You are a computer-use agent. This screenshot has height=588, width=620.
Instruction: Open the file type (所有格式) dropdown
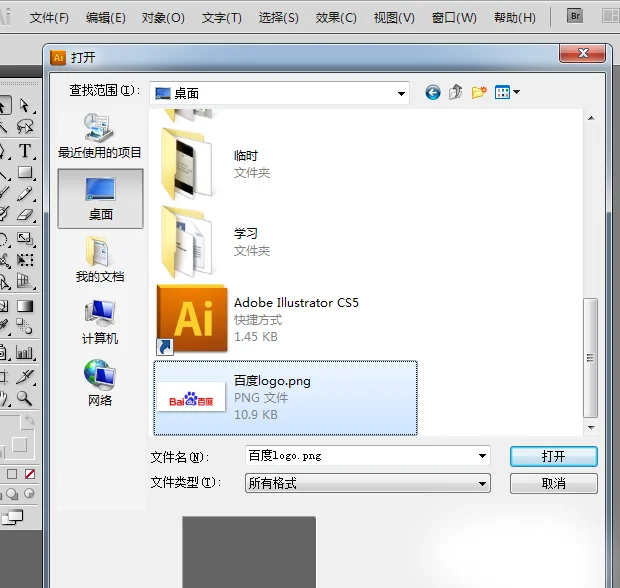[368, 483]
